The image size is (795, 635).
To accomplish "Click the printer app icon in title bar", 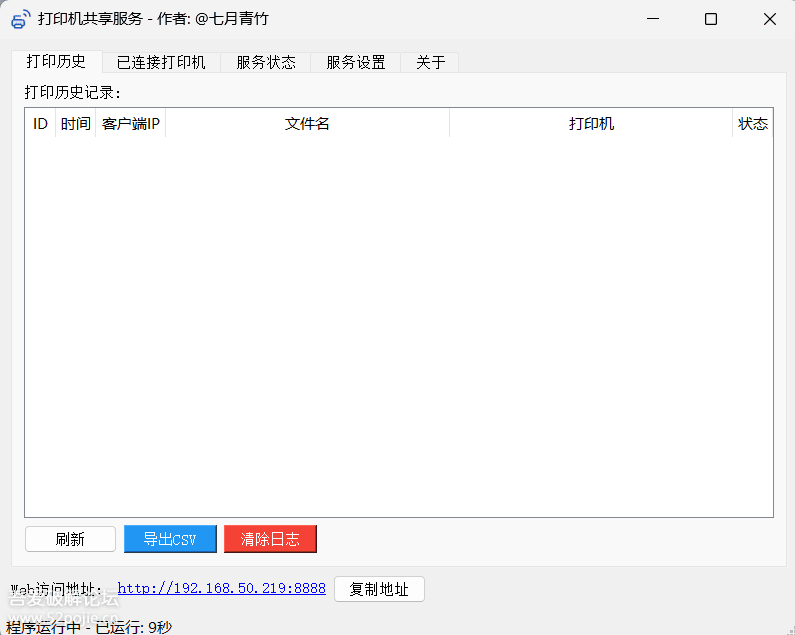I will (20, 19).
